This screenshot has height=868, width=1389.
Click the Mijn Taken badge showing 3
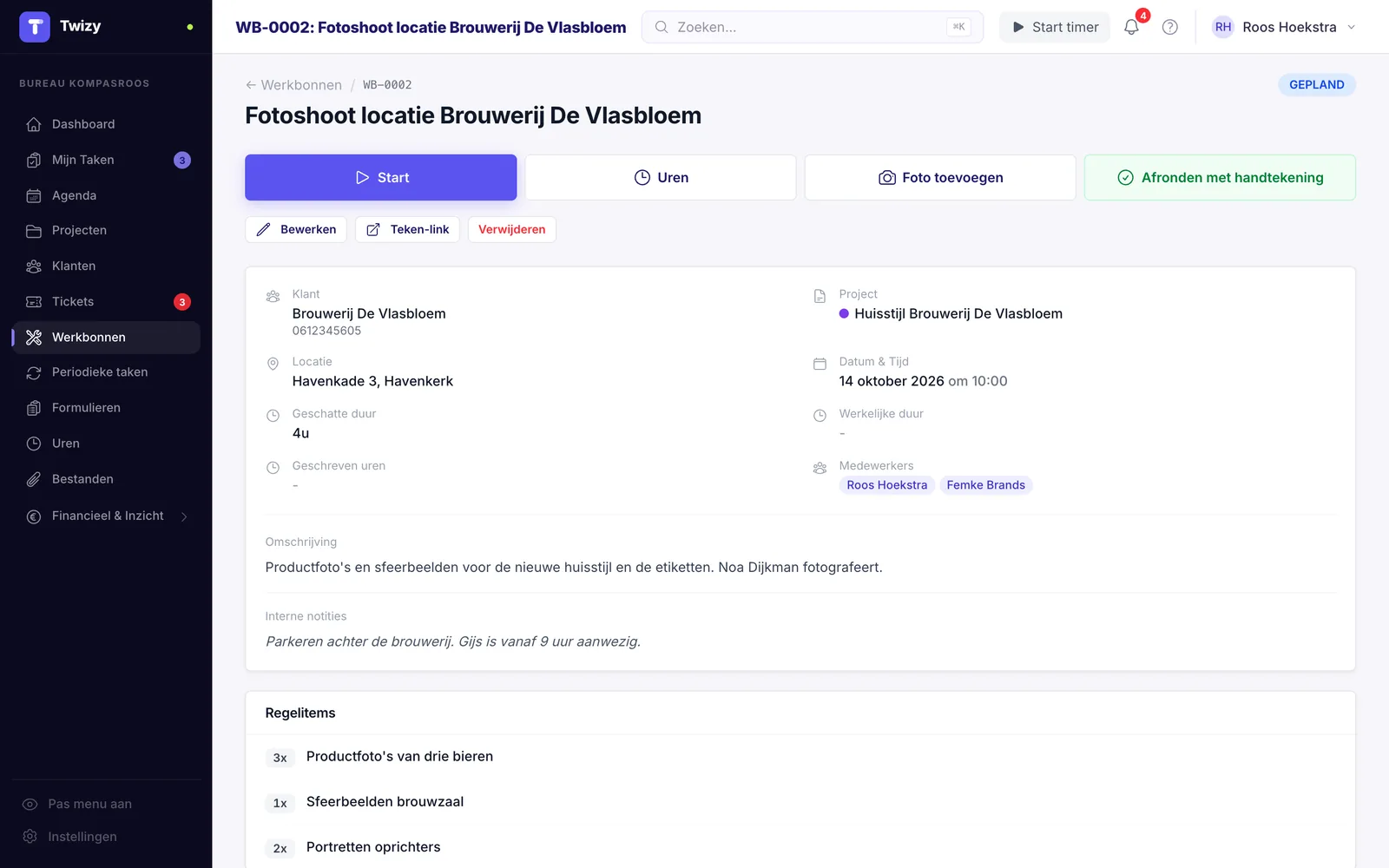tap(182, 161)
